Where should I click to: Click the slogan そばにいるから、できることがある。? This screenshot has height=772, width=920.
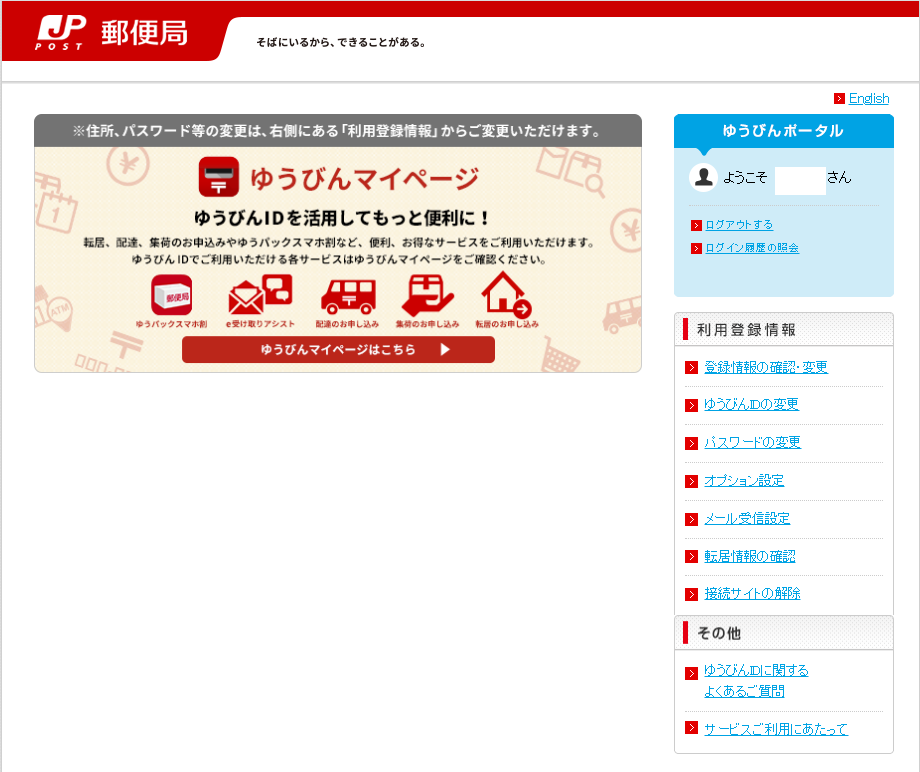point(341,42)
